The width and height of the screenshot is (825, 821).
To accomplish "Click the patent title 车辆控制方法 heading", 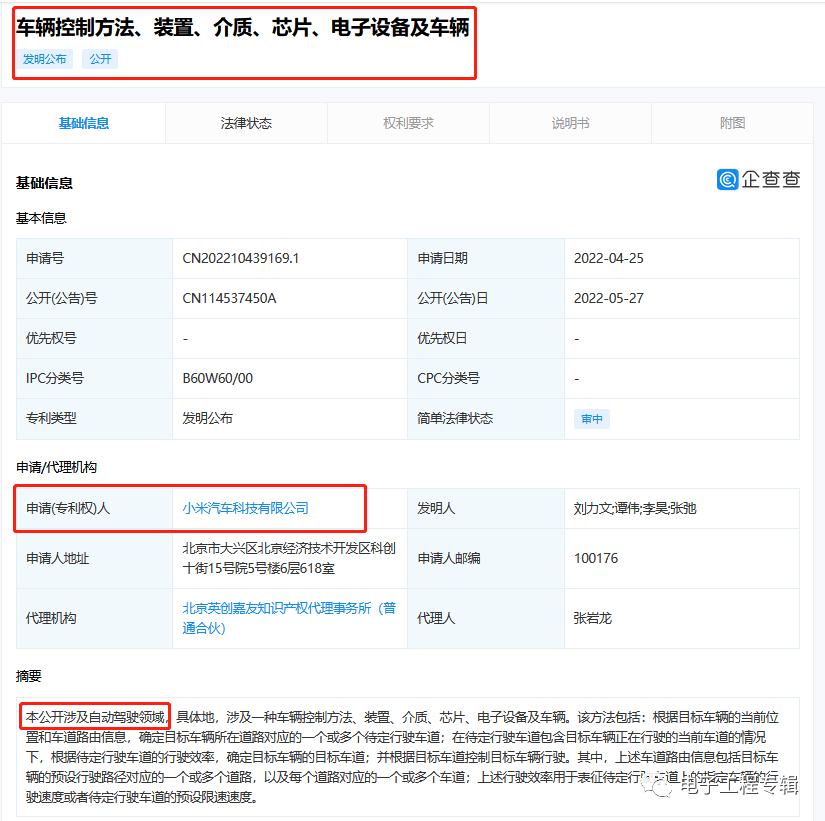I will pyautogui.click(x=243, y=27).
